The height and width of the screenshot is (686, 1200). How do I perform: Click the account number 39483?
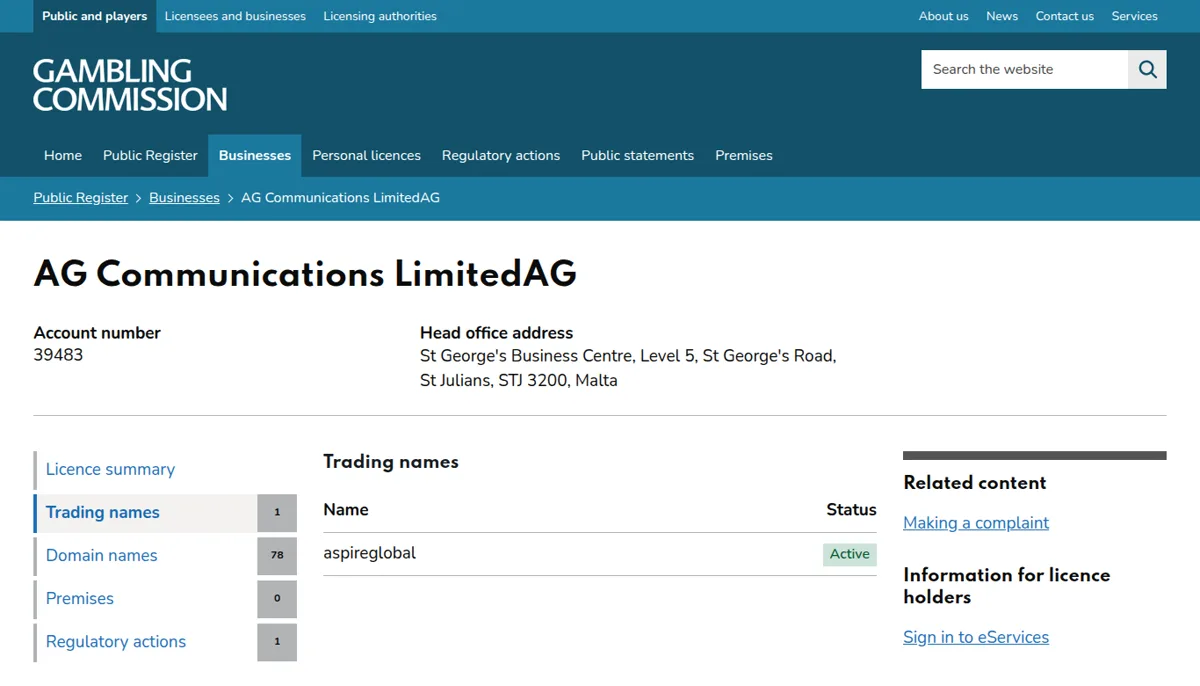(58, 355)
